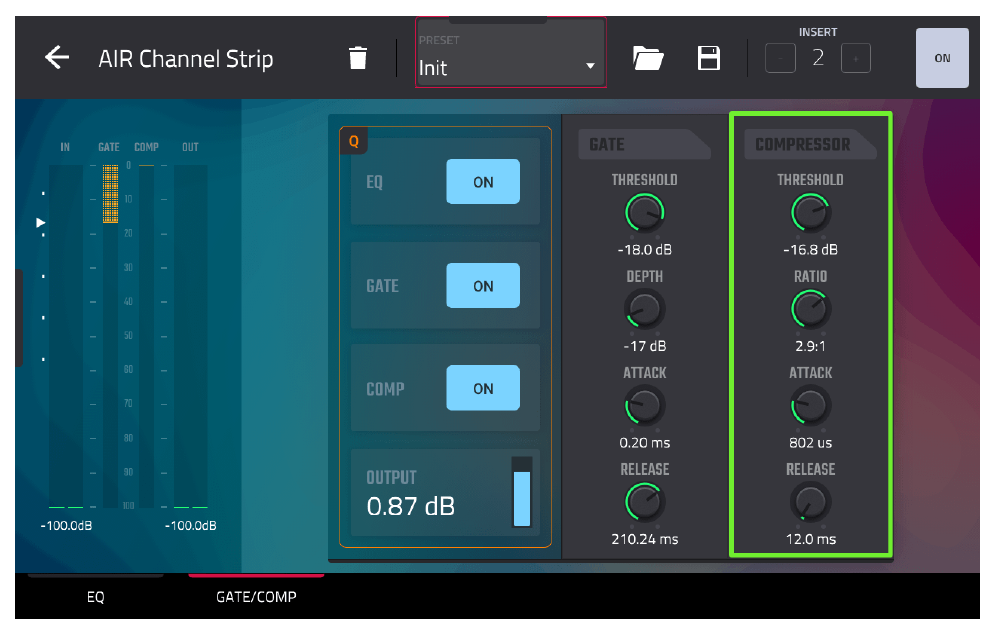The width and height of the screenshot is (996, 636).
Task: Click the AIR Channel Strip title
Action: pyautogui.click(x=185, y=58)
